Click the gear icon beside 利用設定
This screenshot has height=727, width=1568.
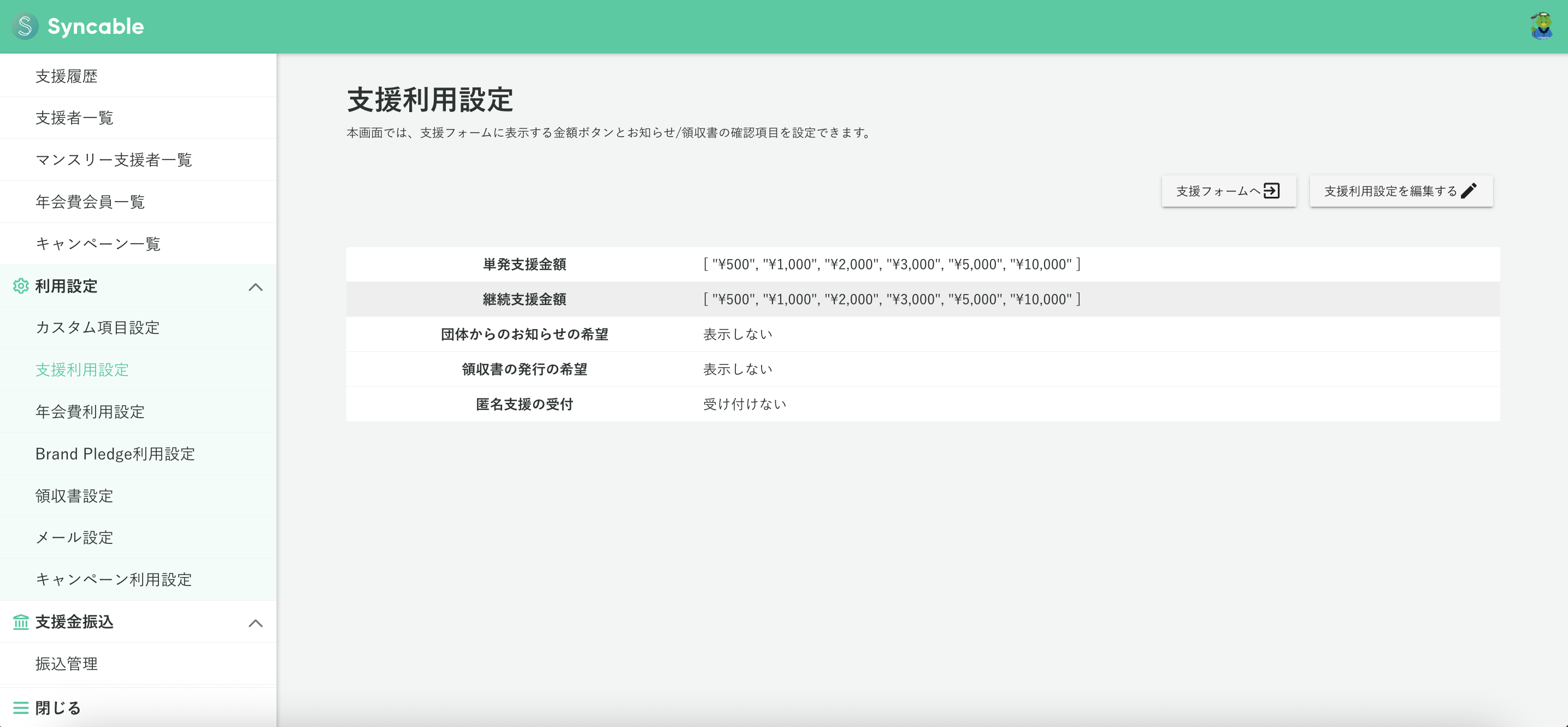[21, 286]
